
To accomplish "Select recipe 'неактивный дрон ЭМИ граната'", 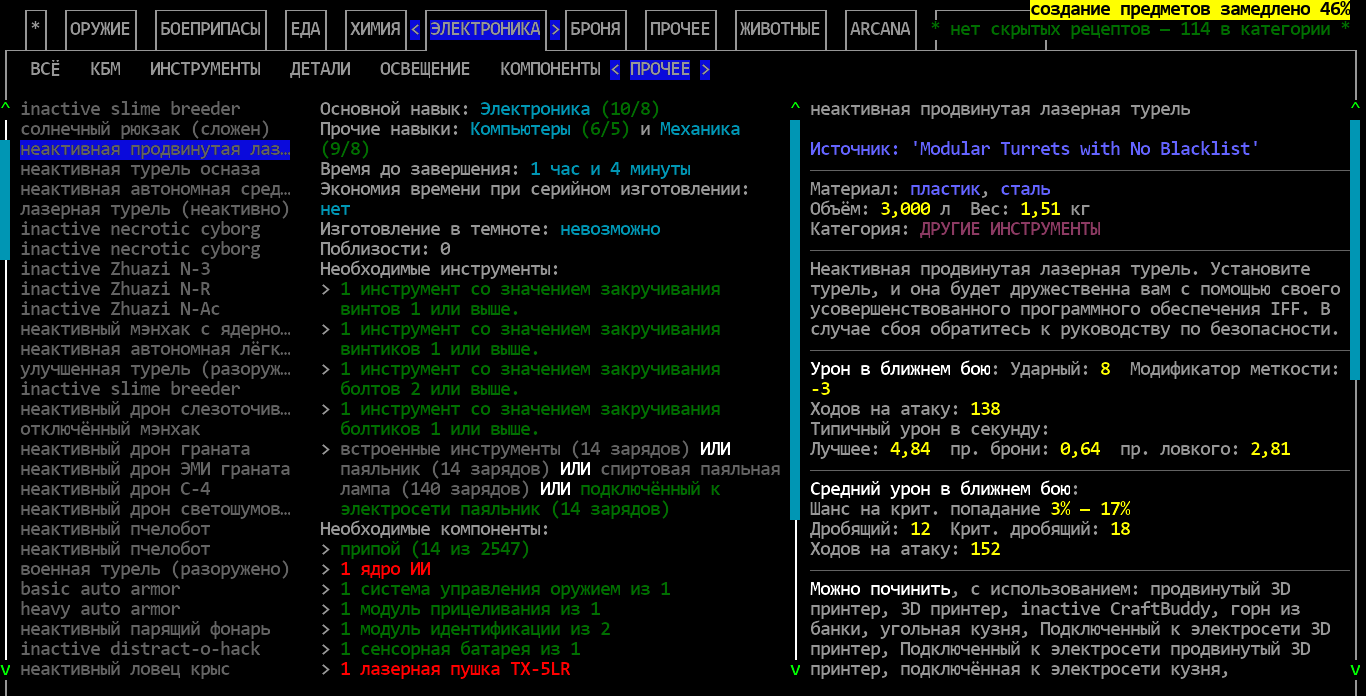I will 155,469.
